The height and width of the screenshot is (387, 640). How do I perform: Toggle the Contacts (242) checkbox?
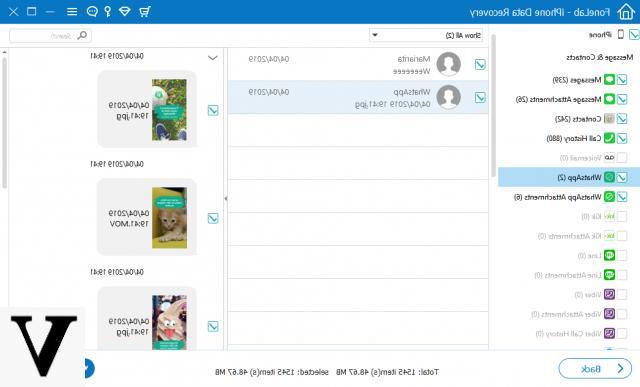pyautogui.click(x=622, y=118)
